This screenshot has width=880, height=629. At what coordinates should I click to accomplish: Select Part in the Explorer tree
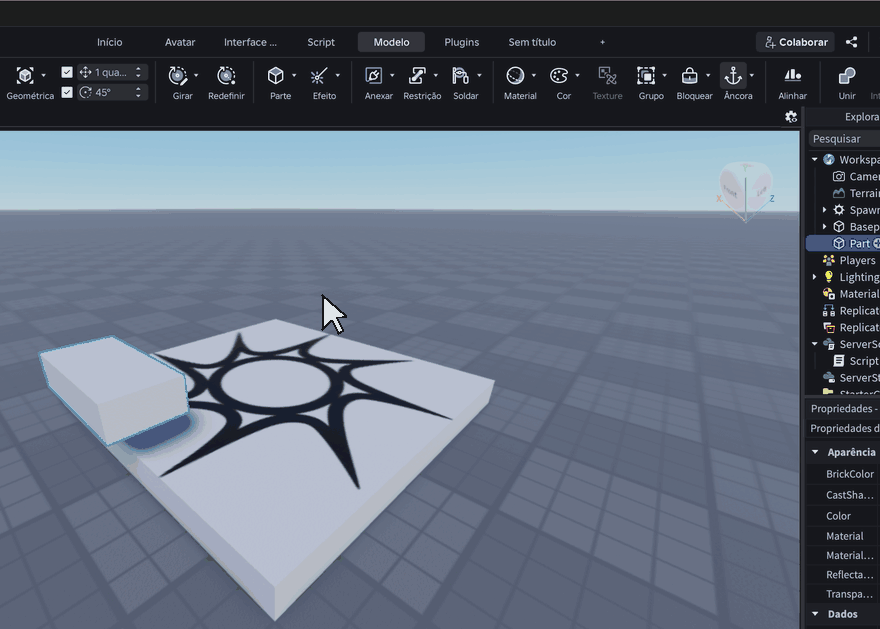(843, 243)
